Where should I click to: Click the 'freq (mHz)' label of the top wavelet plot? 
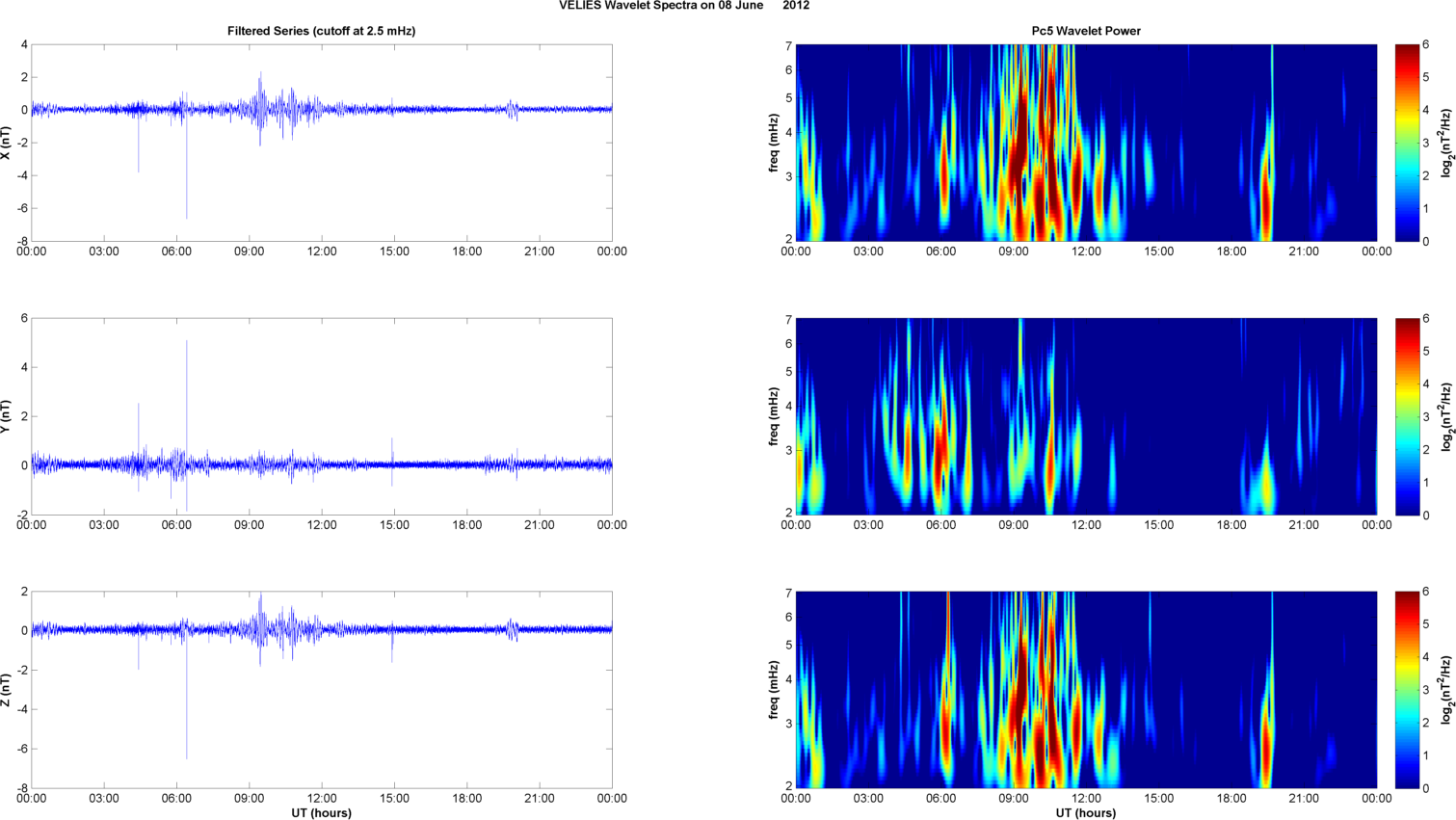coord(774,143)
